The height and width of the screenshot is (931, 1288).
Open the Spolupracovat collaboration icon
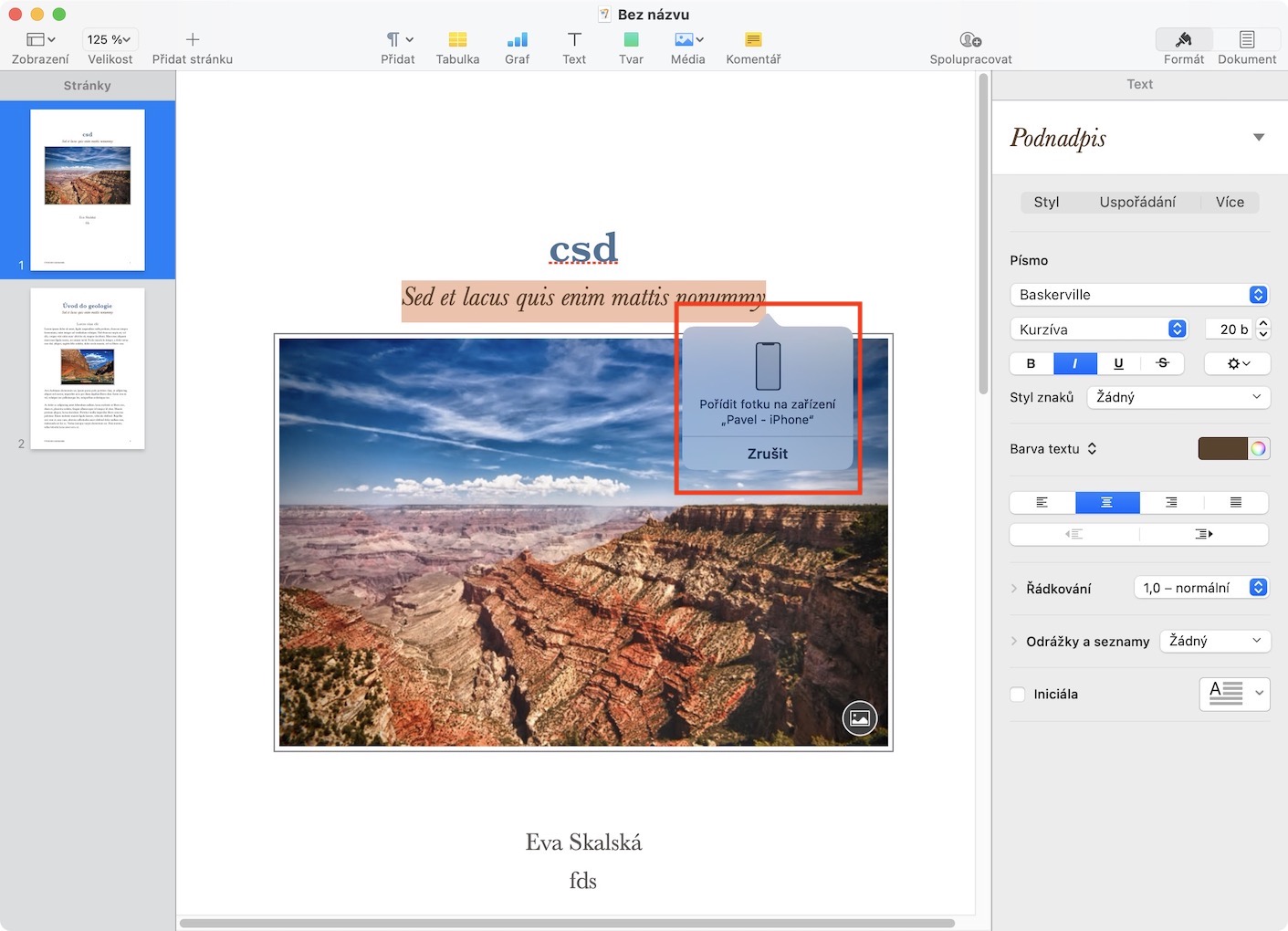[970, 40]
